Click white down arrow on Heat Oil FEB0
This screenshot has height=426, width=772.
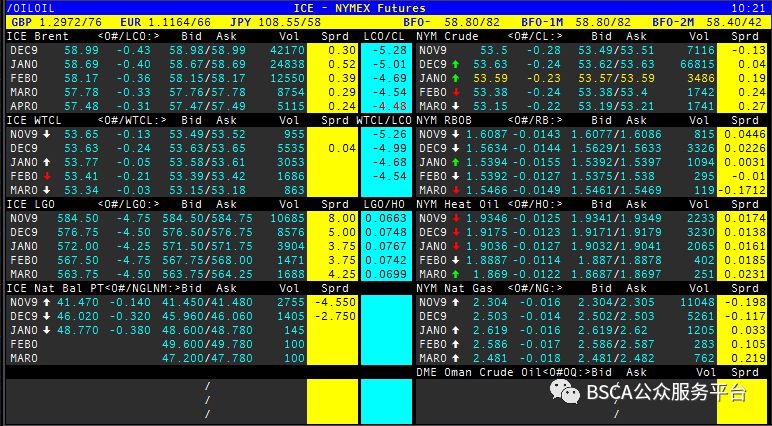point(455,260)
